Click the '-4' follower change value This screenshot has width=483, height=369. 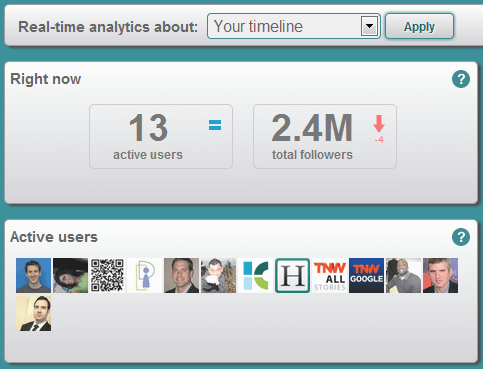pyautogui.click(x=379, y=140)
